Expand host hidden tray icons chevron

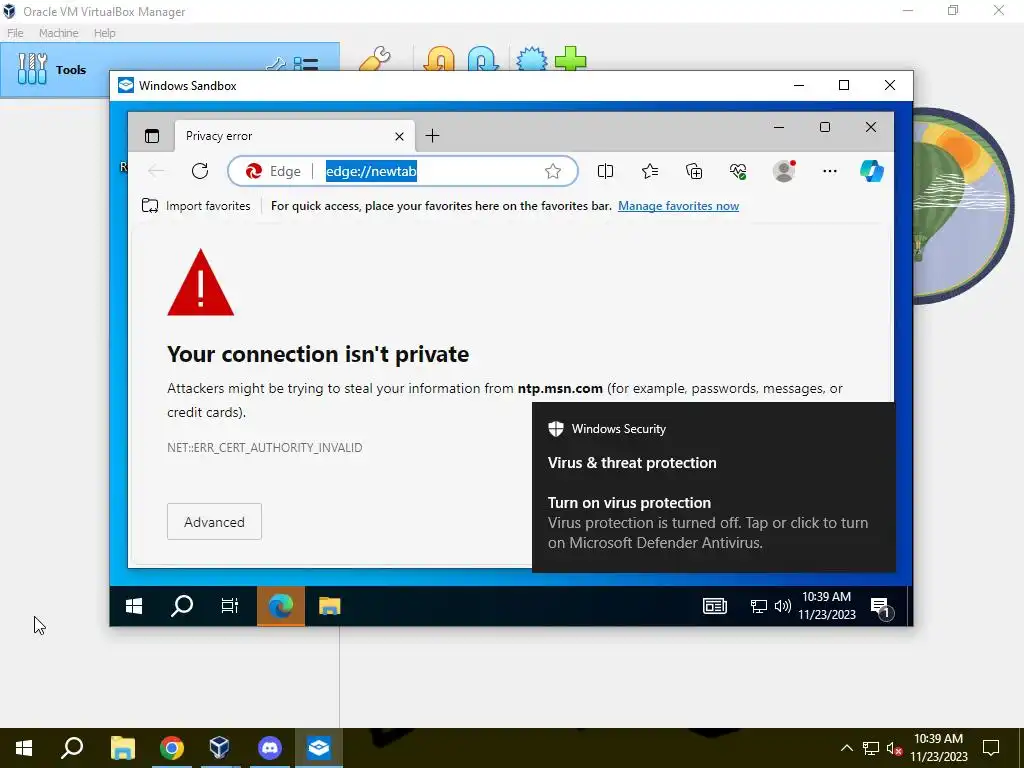(x=846, y=748)
